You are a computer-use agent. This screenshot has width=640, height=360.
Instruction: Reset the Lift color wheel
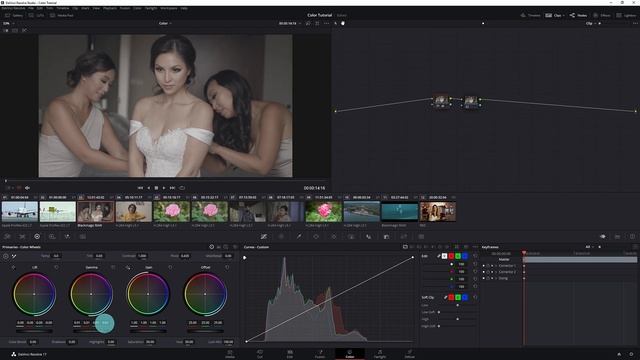56,267
